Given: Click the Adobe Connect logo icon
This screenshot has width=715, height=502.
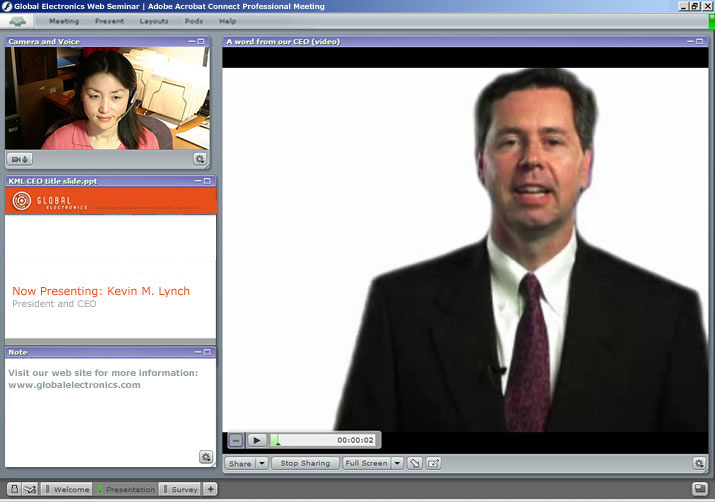Looking at the screenshot, I should (17, 21).
